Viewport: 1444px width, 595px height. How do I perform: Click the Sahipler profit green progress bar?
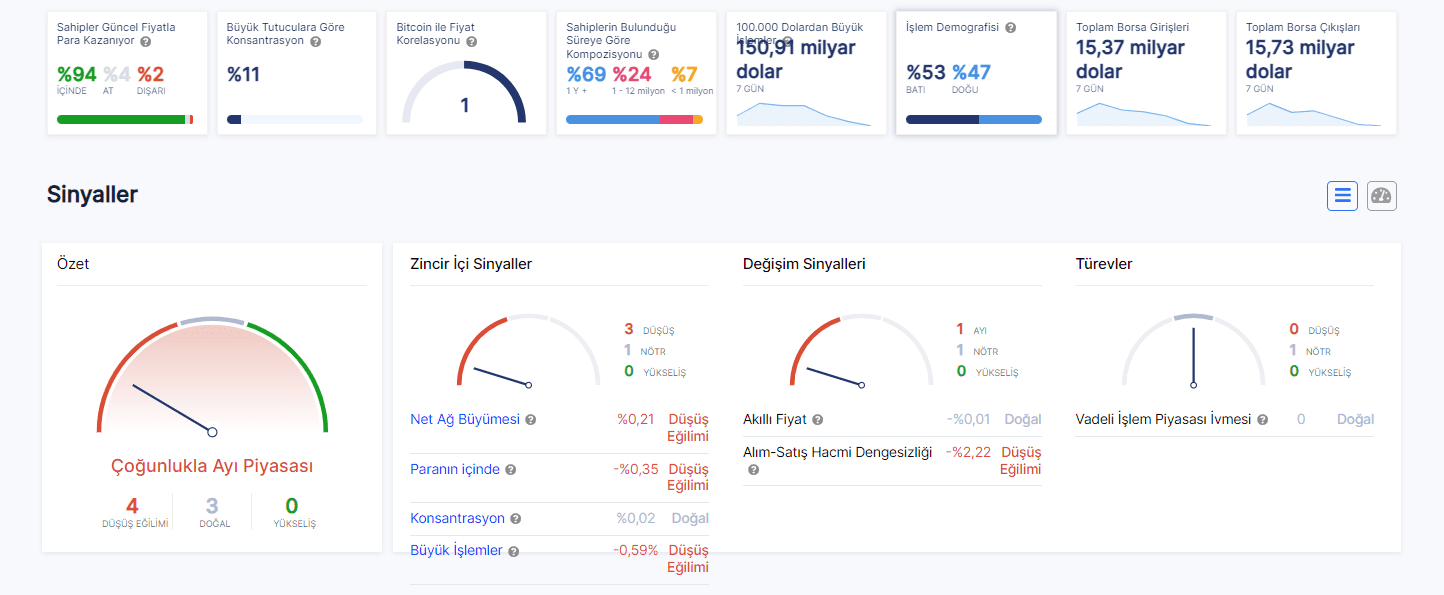pos(121,120)
